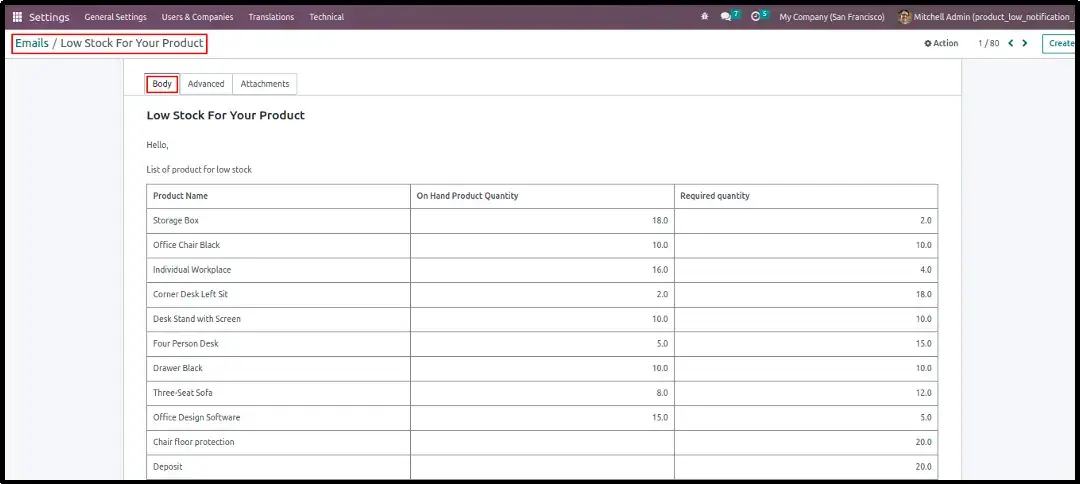Switch to the Body tab

click(163, 84)
